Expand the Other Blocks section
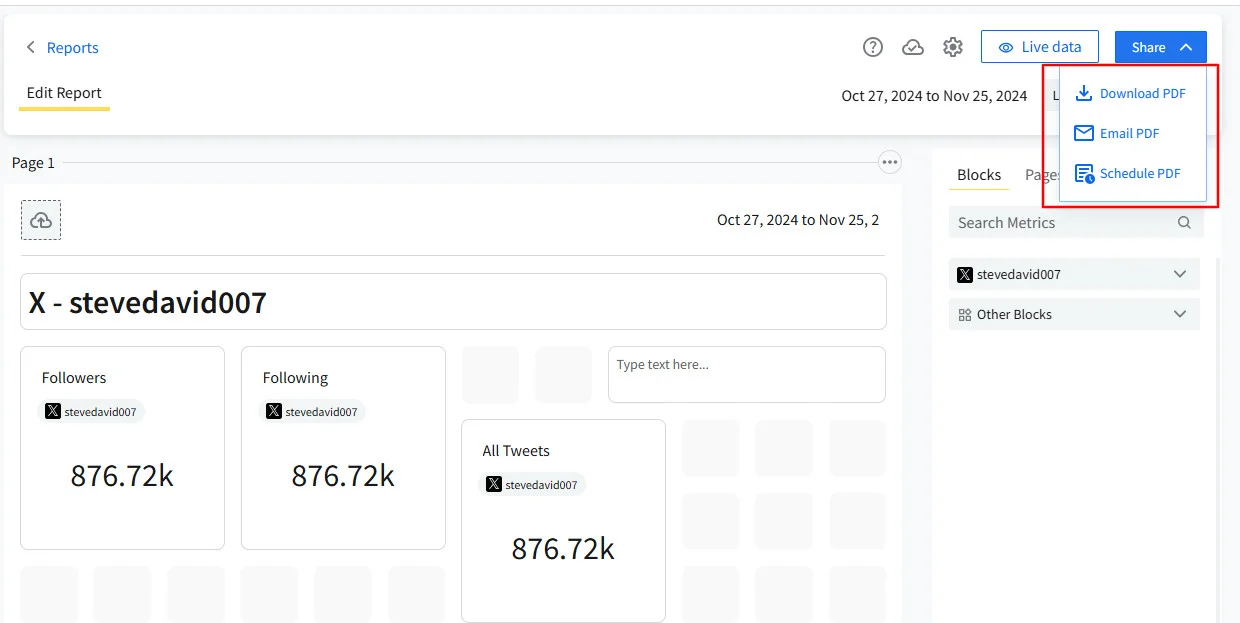 click(x=1182, y=313)
